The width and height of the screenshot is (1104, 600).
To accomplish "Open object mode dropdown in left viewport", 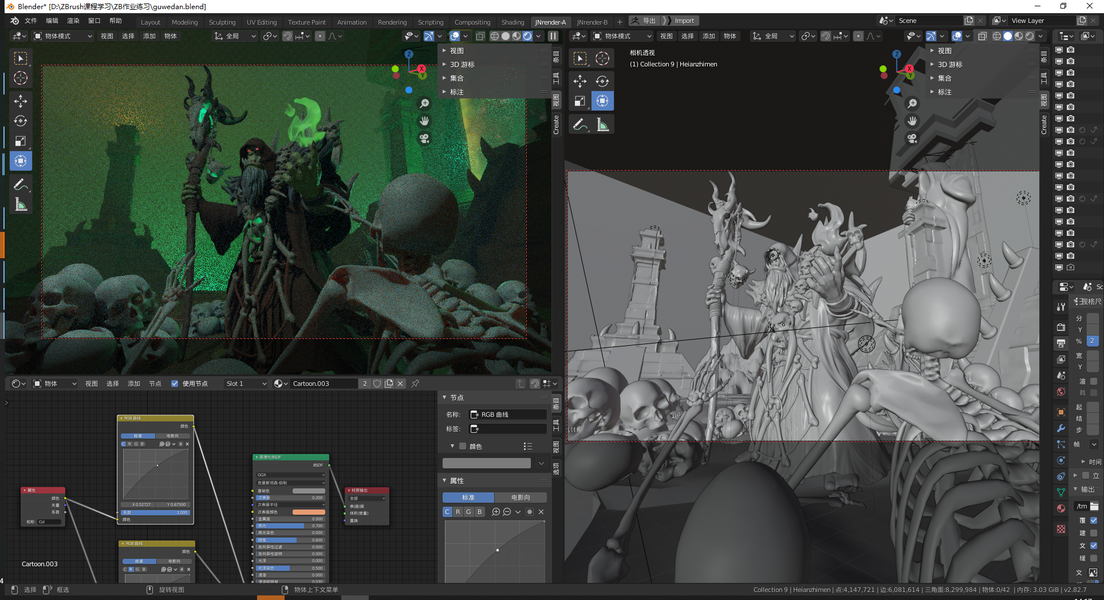I will coord(63,36).
